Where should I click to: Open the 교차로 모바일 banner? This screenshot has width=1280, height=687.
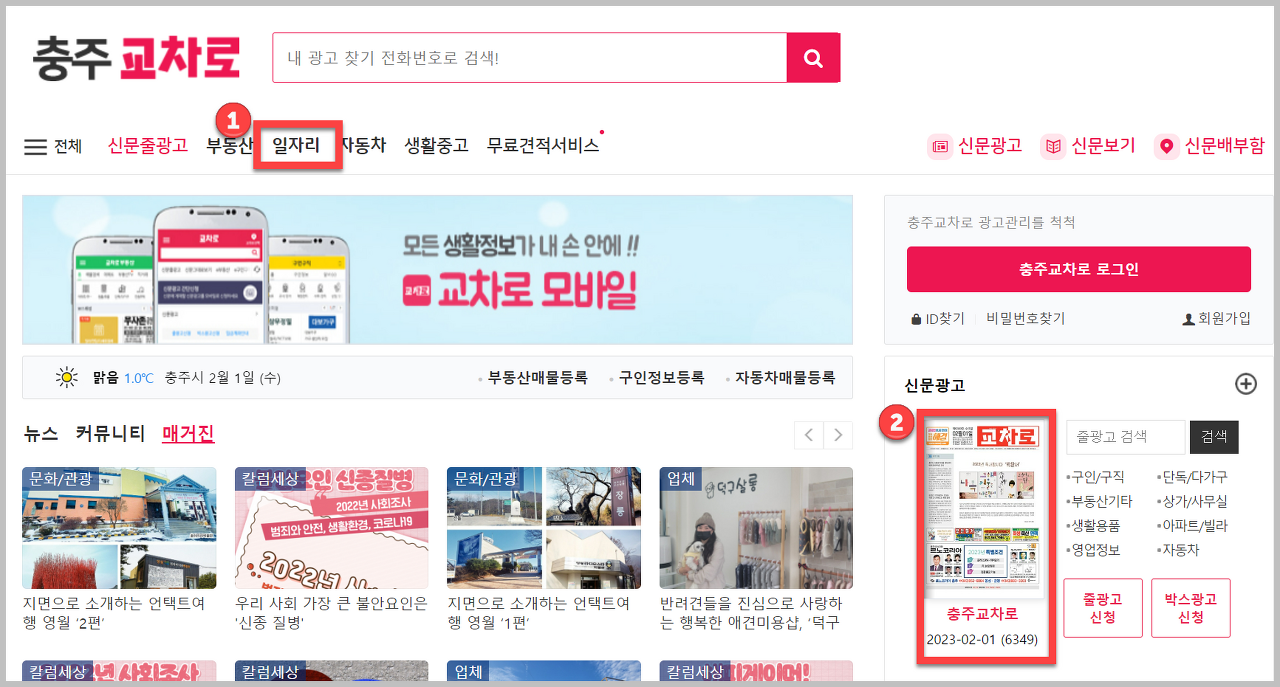coord(438,270)
